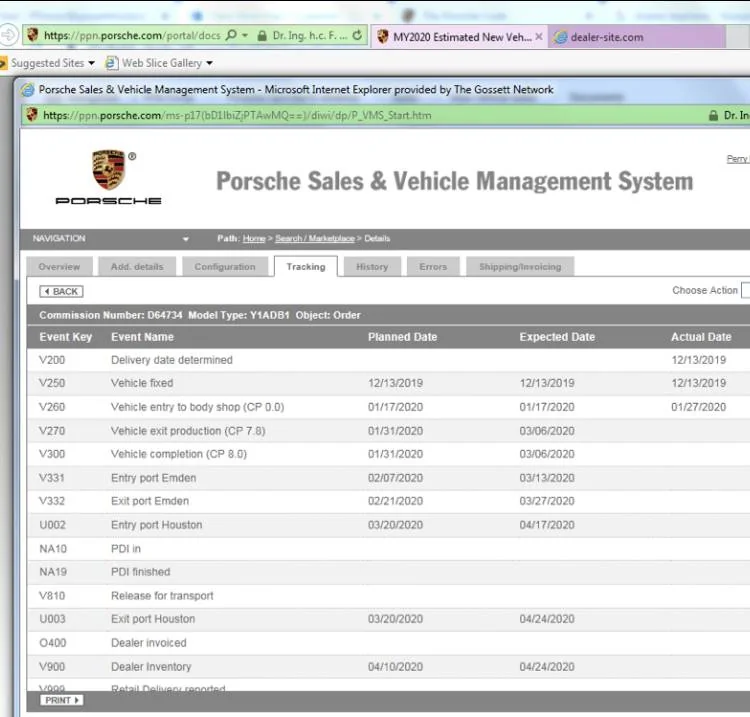750x717 pixels.
Task: Follow the Search / Marketplace breadcrumb link
Action: pos(315,238)
